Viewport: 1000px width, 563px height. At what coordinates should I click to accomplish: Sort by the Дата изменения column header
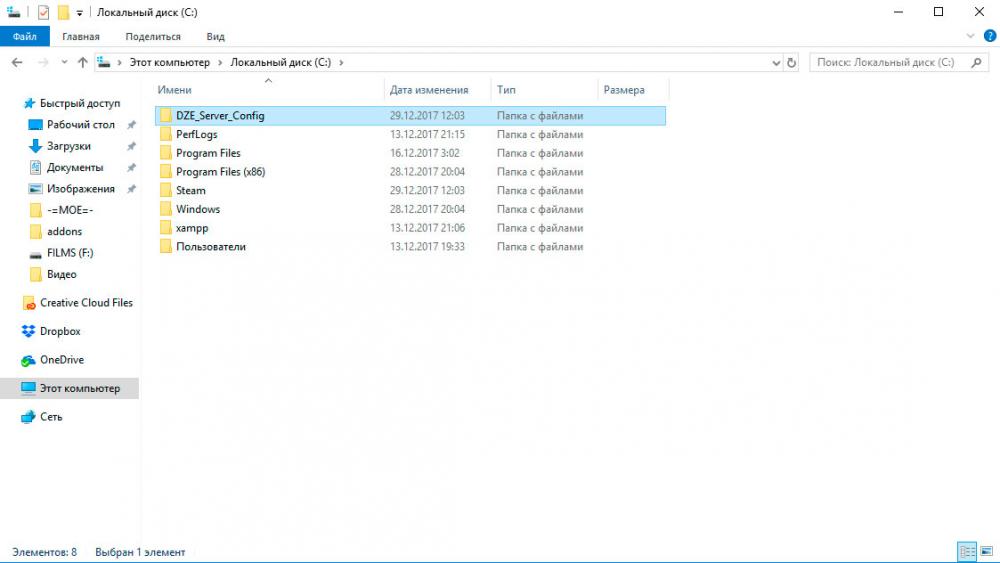coord(429,90)
